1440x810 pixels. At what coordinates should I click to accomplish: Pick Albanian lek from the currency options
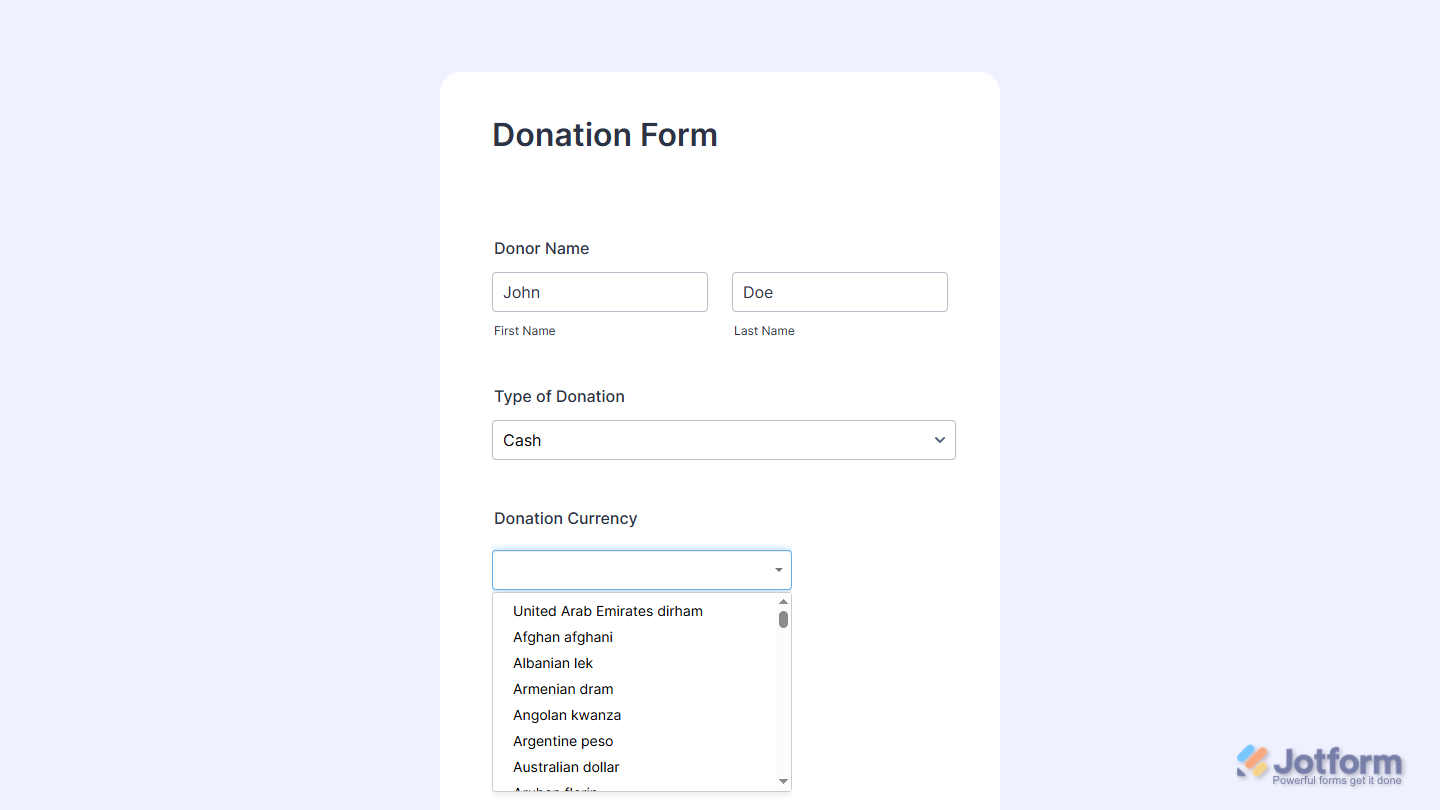(x=553, y=663)
